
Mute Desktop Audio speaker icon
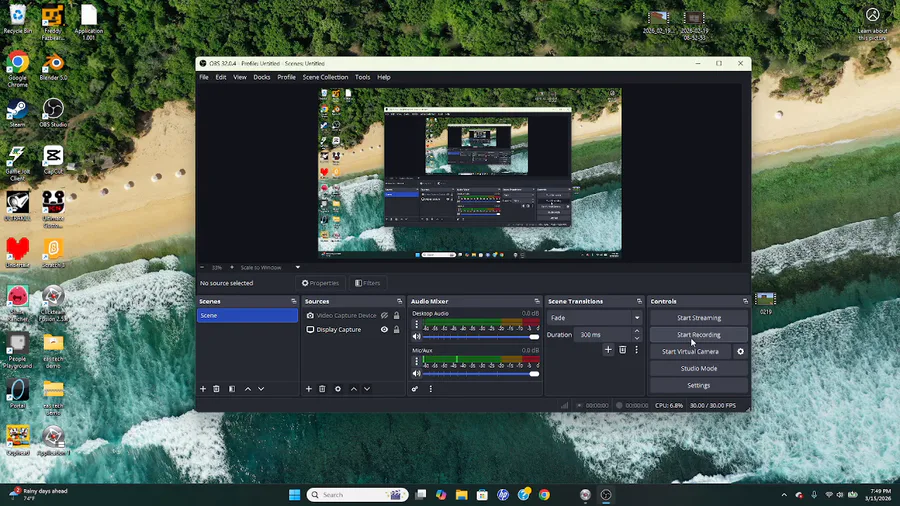click(x=417, y=337)
